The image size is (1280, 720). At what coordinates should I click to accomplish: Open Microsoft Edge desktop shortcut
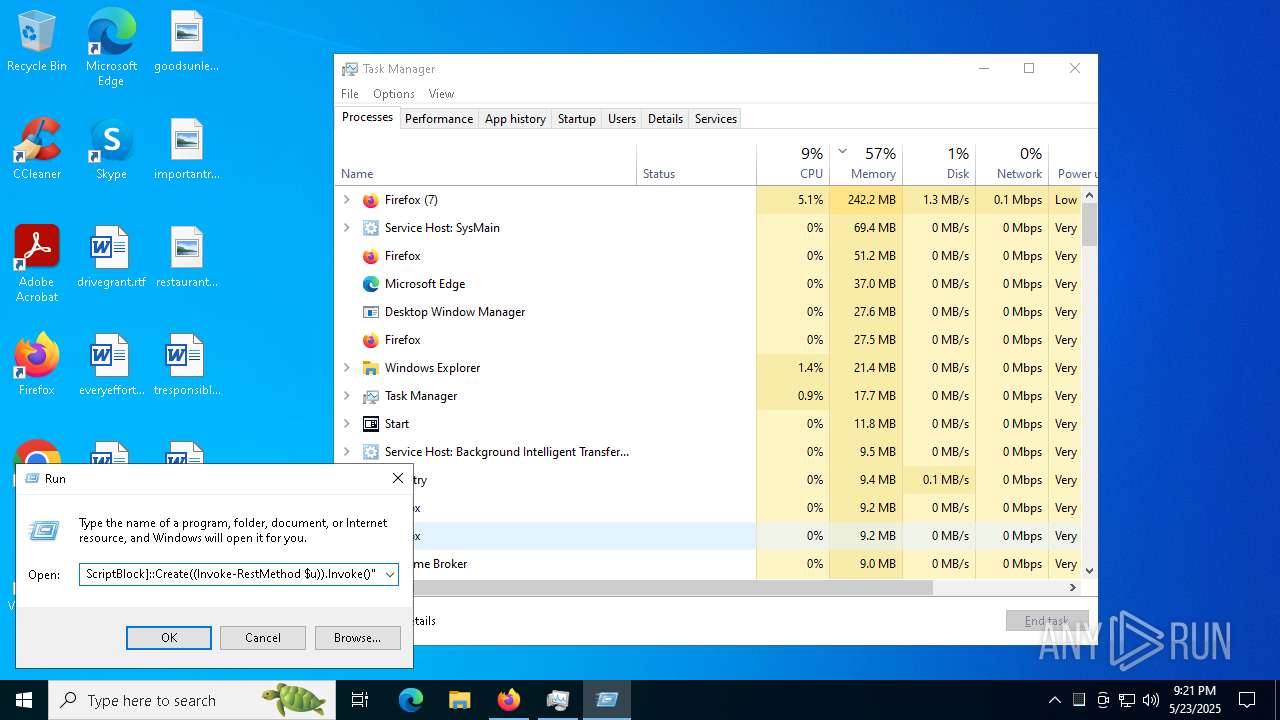(111, 48)
